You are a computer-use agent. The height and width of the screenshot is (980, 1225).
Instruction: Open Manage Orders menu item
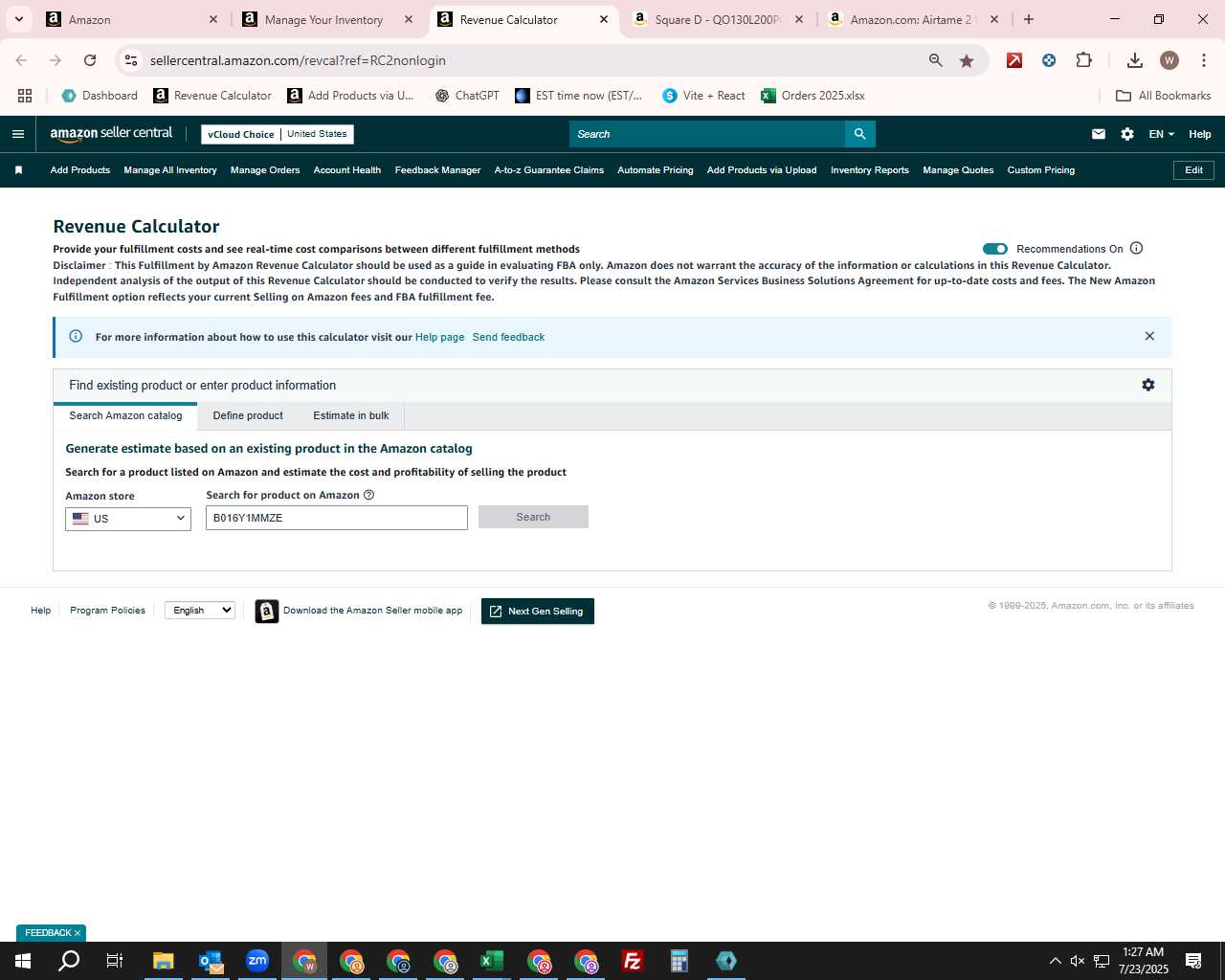pyautogui.click(x=265, y=170)
